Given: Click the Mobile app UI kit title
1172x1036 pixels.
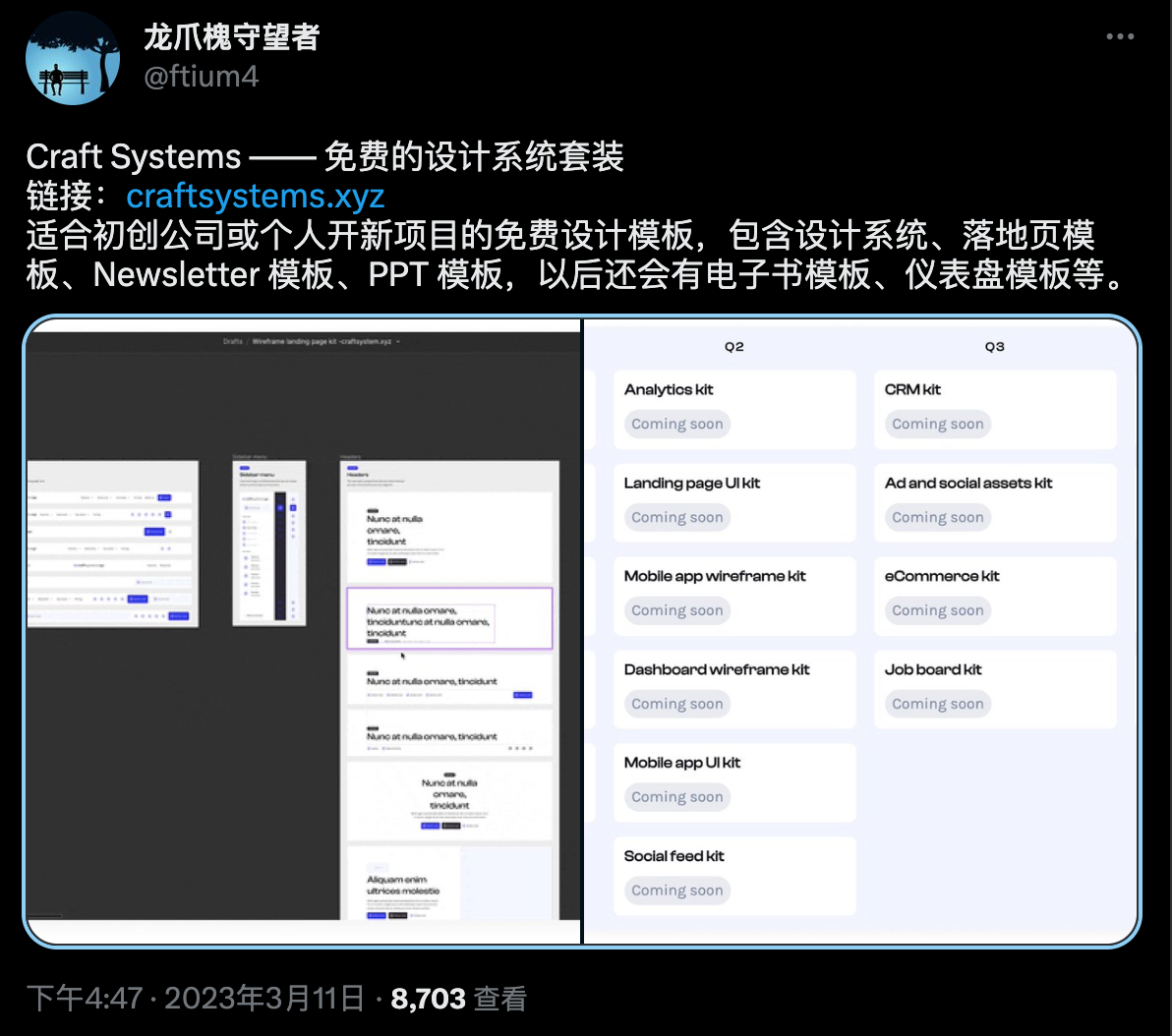Looking at the screenshot, I should (681, 763).
